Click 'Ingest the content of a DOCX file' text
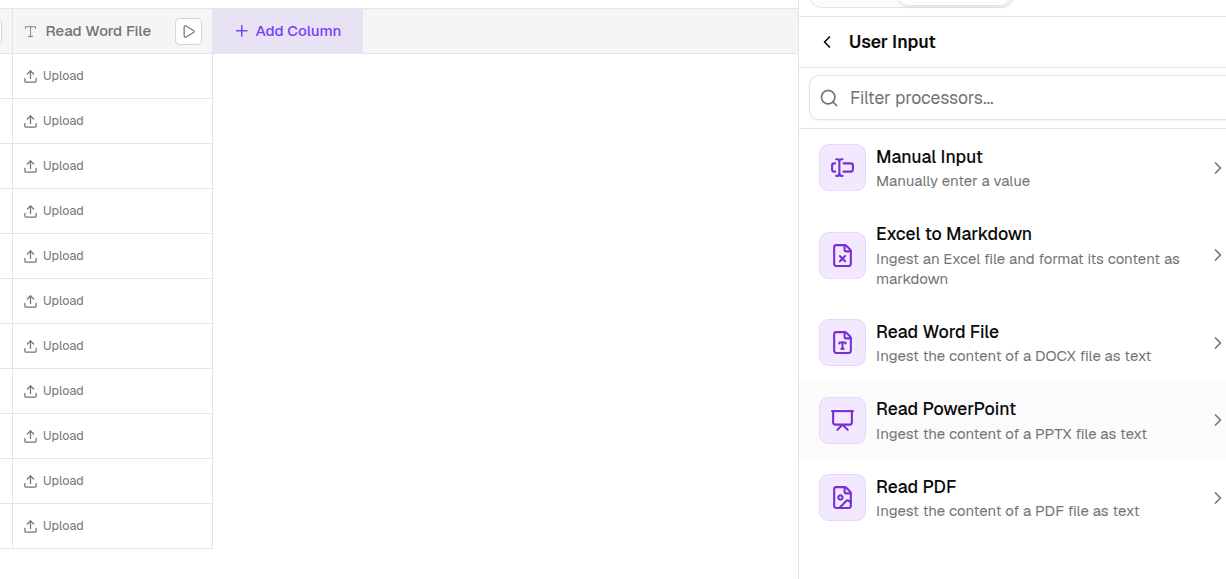Image resolution: width=1226 pixels, height=579 pixels. tap(1013, 356)
